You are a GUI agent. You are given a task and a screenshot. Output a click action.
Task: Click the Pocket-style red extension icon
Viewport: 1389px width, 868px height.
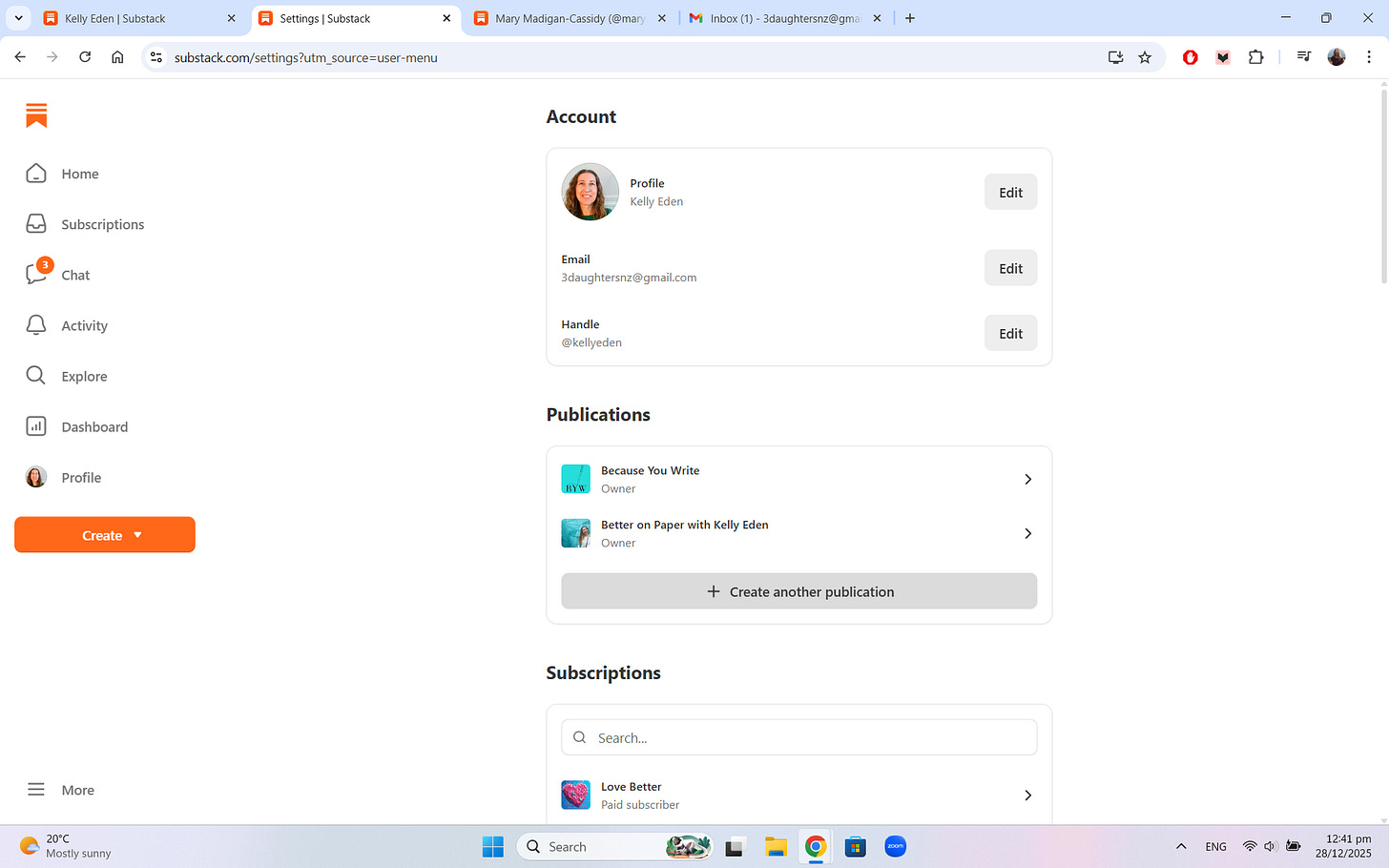click(1223, 57)
